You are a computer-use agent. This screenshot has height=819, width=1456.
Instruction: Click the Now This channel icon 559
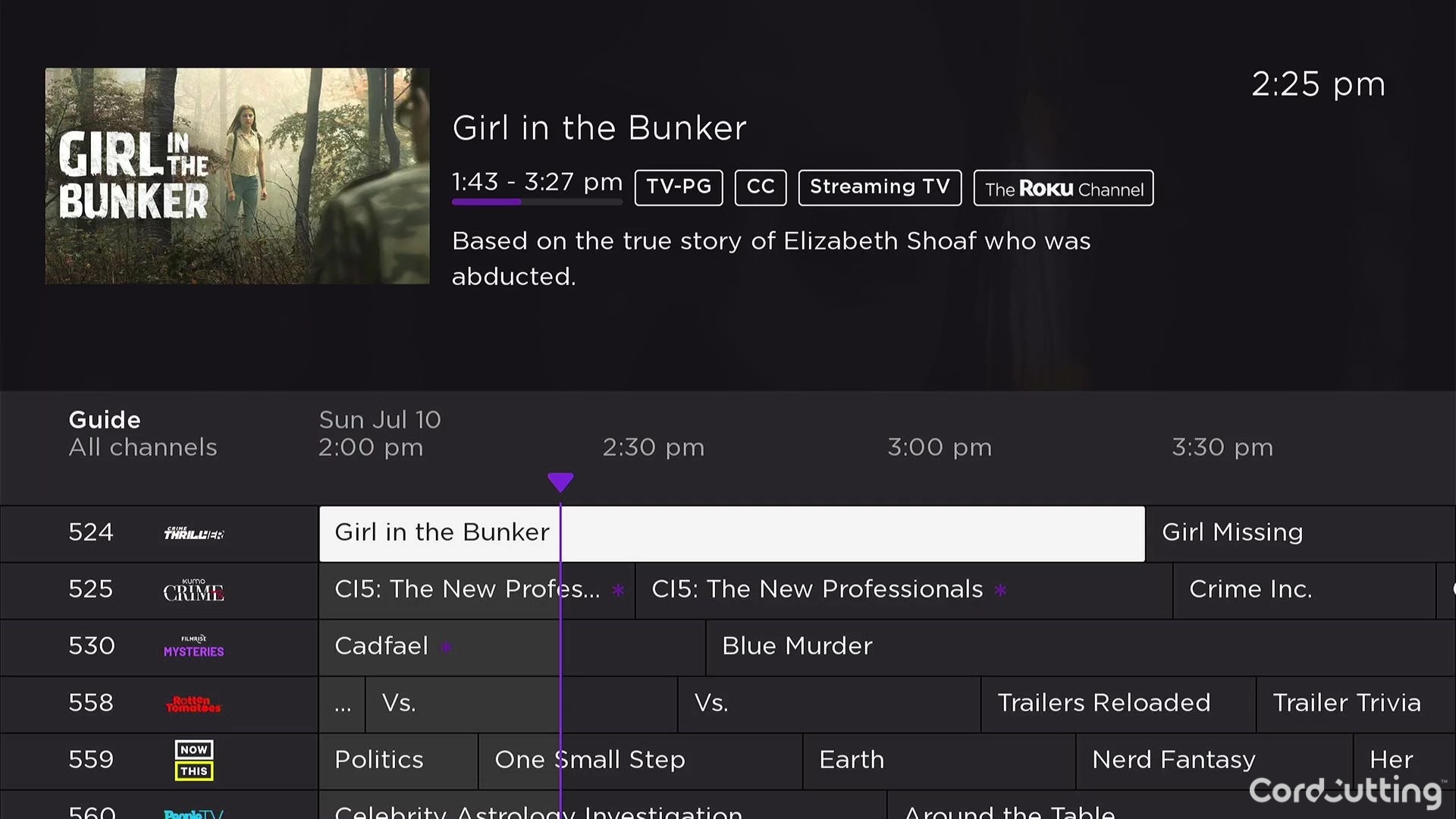pyautogui.click(x=194, y=759)
